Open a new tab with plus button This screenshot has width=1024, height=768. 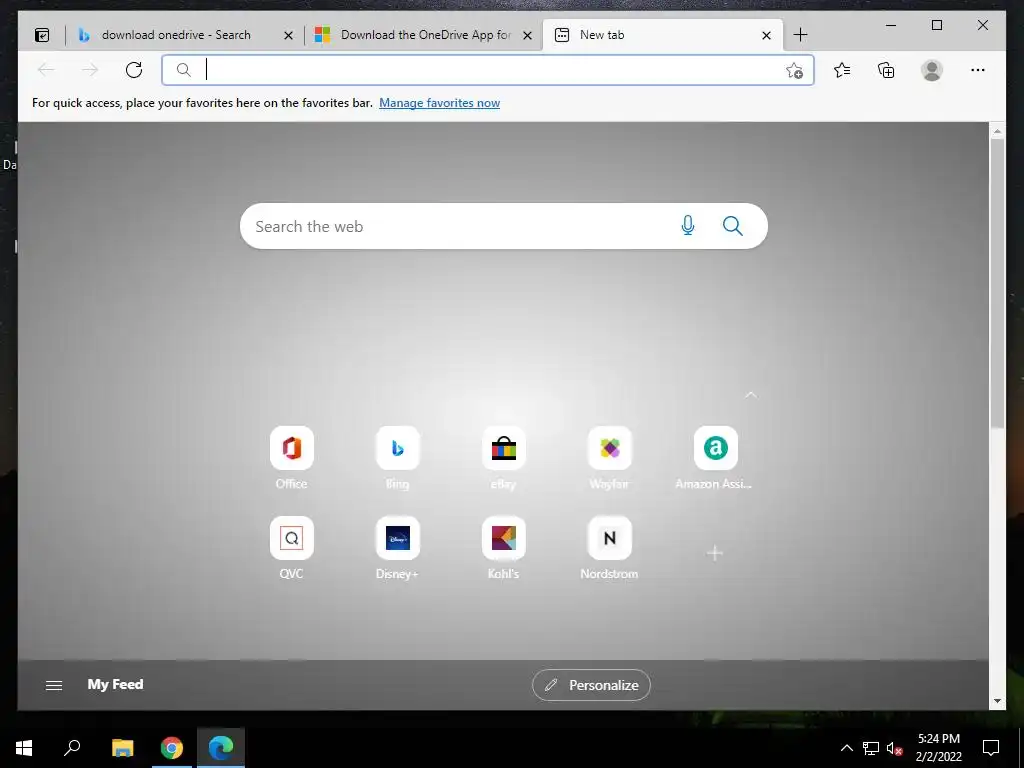coord(801,35)
